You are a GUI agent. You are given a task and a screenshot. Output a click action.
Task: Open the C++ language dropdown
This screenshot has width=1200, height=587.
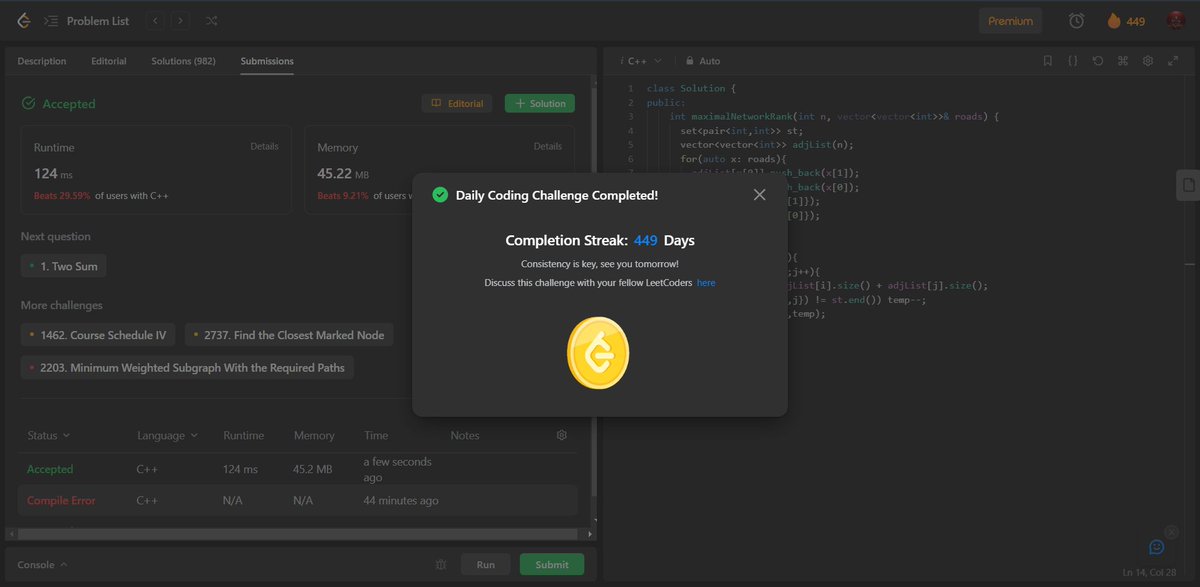click(x=640, y=60)
